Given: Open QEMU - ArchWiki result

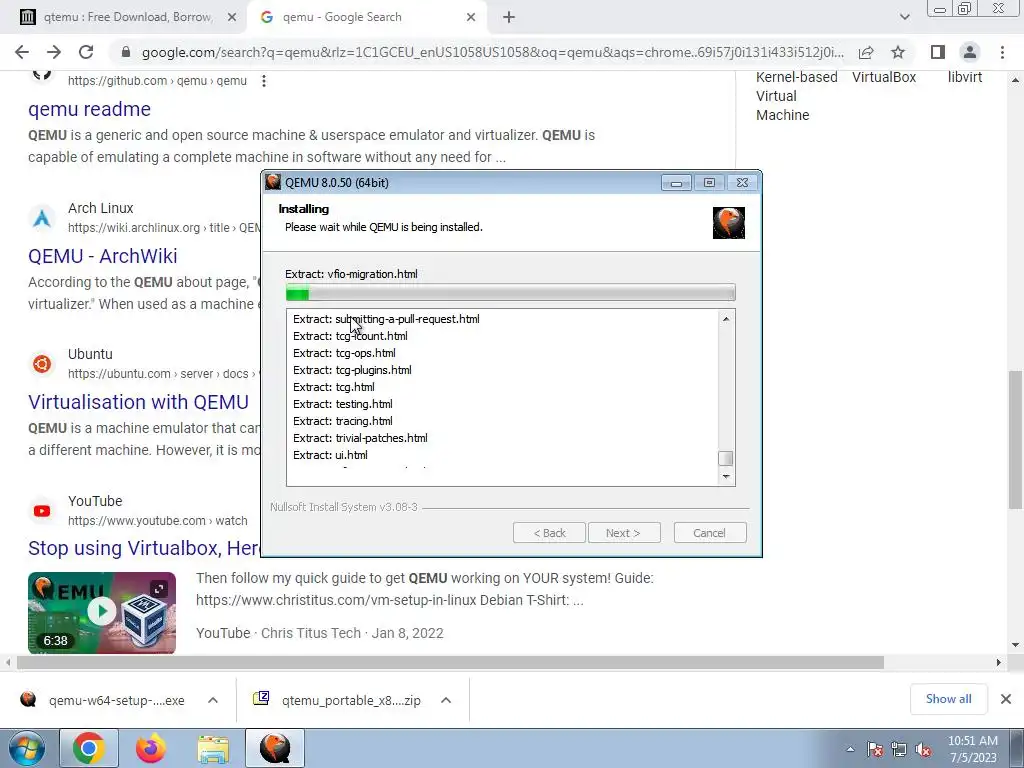Looking at the screenshot, I should click(103, 256).
